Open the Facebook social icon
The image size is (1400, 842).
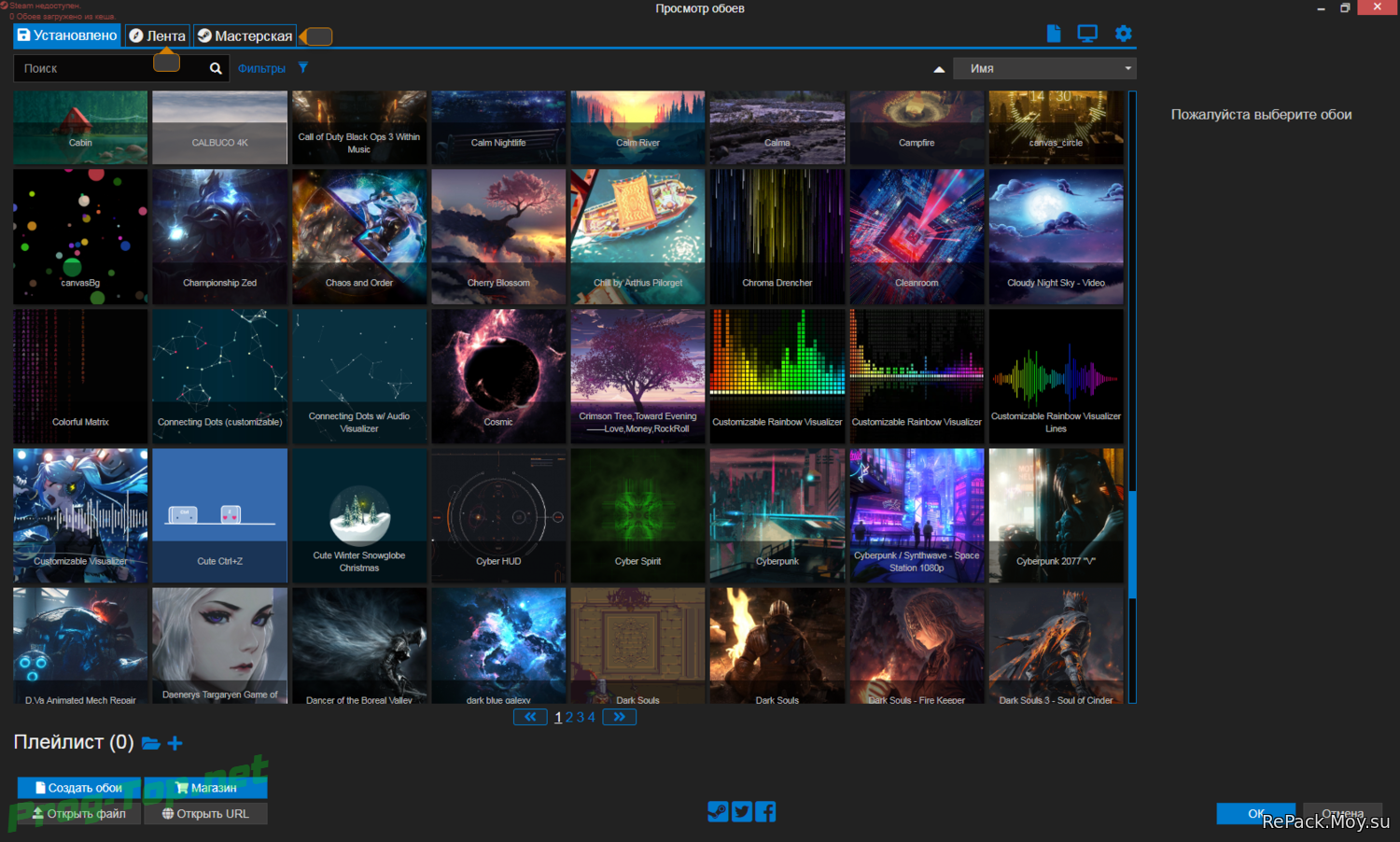766,811
